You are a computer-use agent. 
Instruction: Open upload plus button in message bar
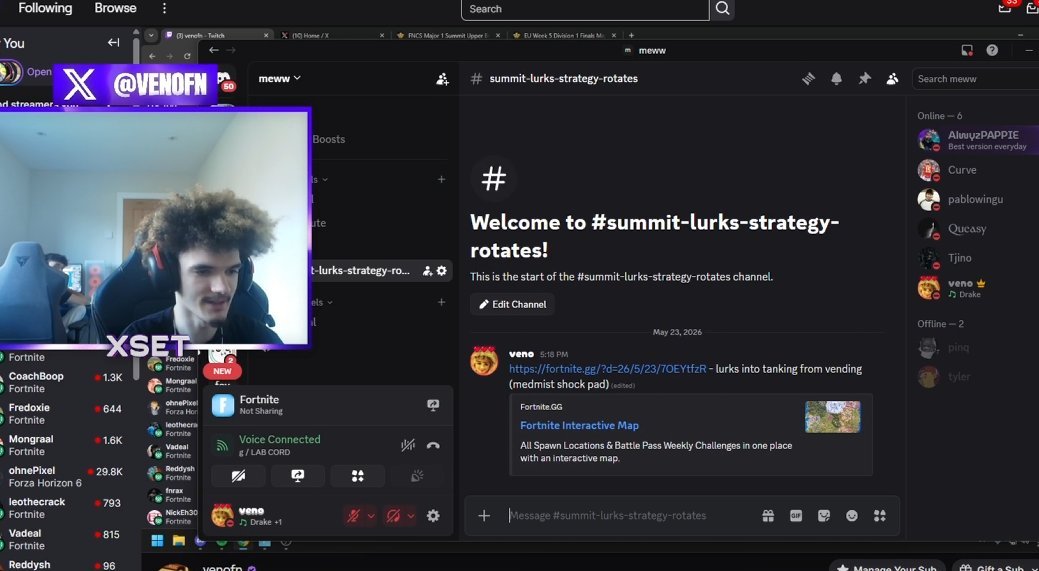coord(484,515)
